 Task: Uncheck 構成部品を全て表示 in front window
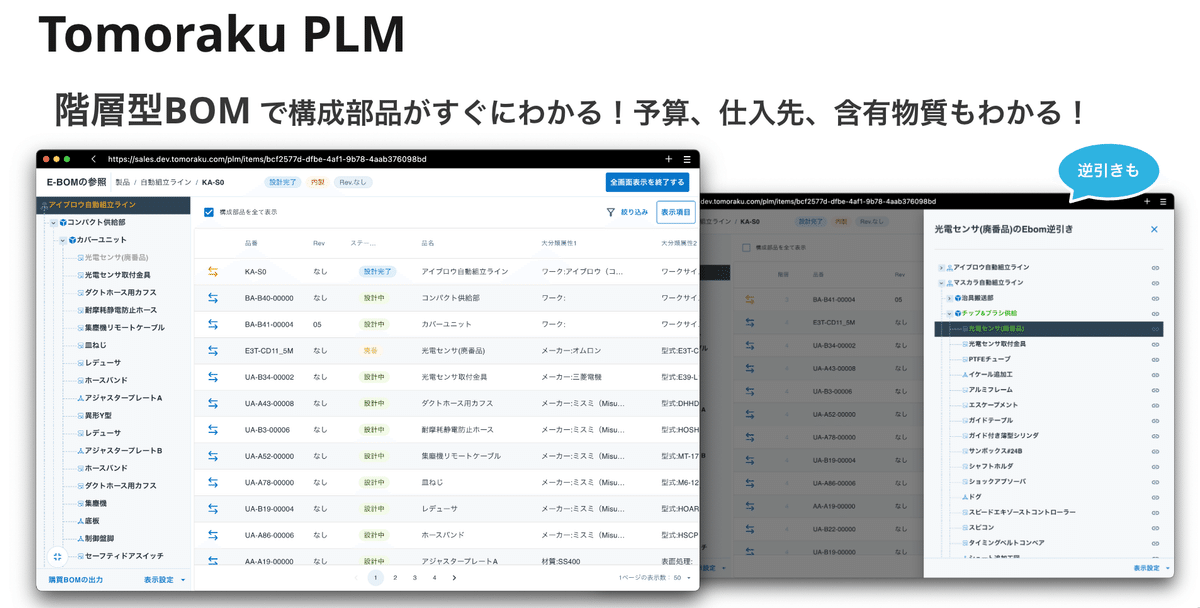(208, 212)
